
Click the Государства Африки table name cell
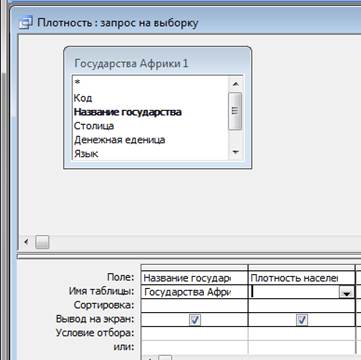194,292
